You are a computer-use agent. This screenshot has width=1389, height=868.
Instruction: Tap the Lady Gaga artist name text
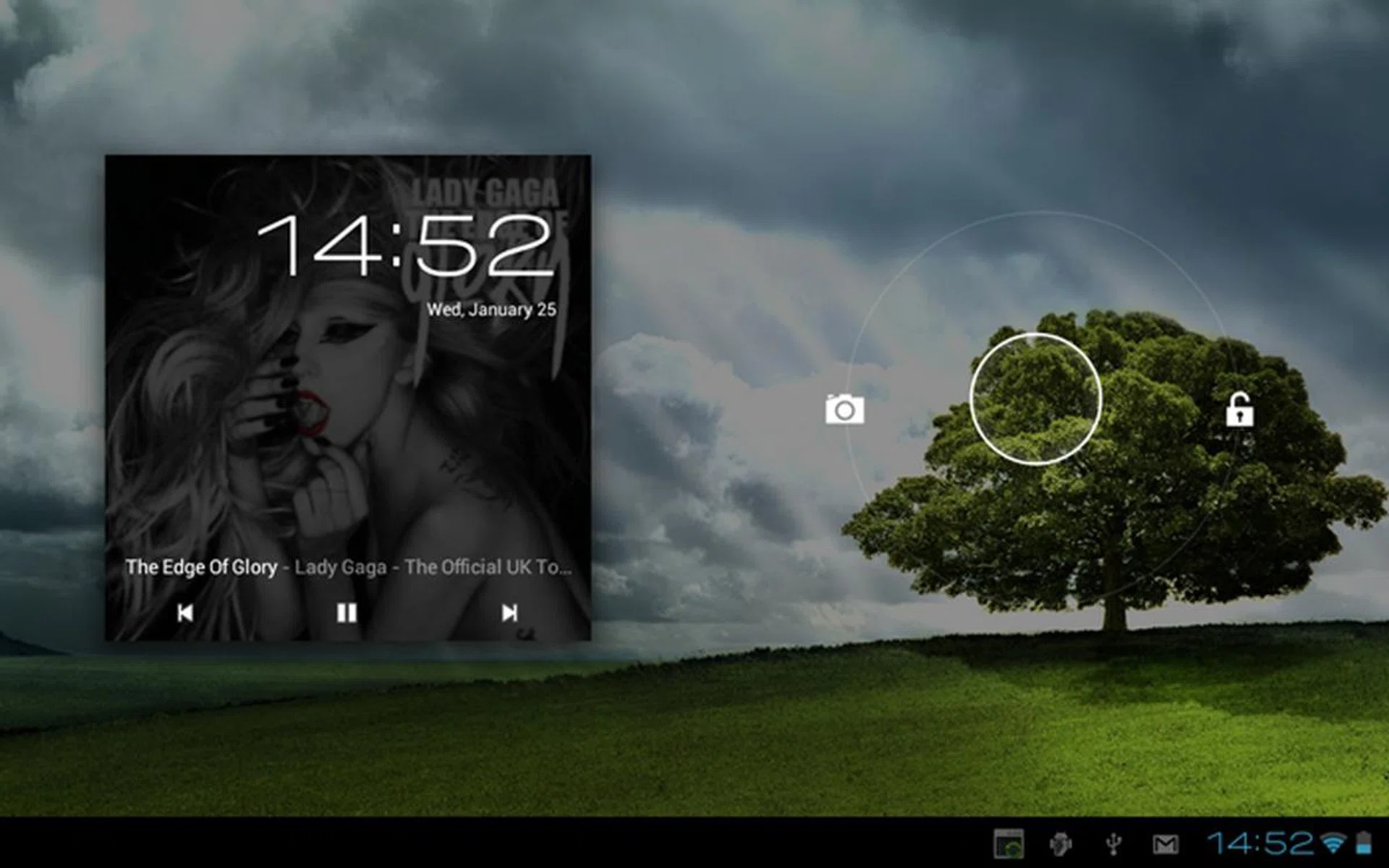tap(340, 567)
